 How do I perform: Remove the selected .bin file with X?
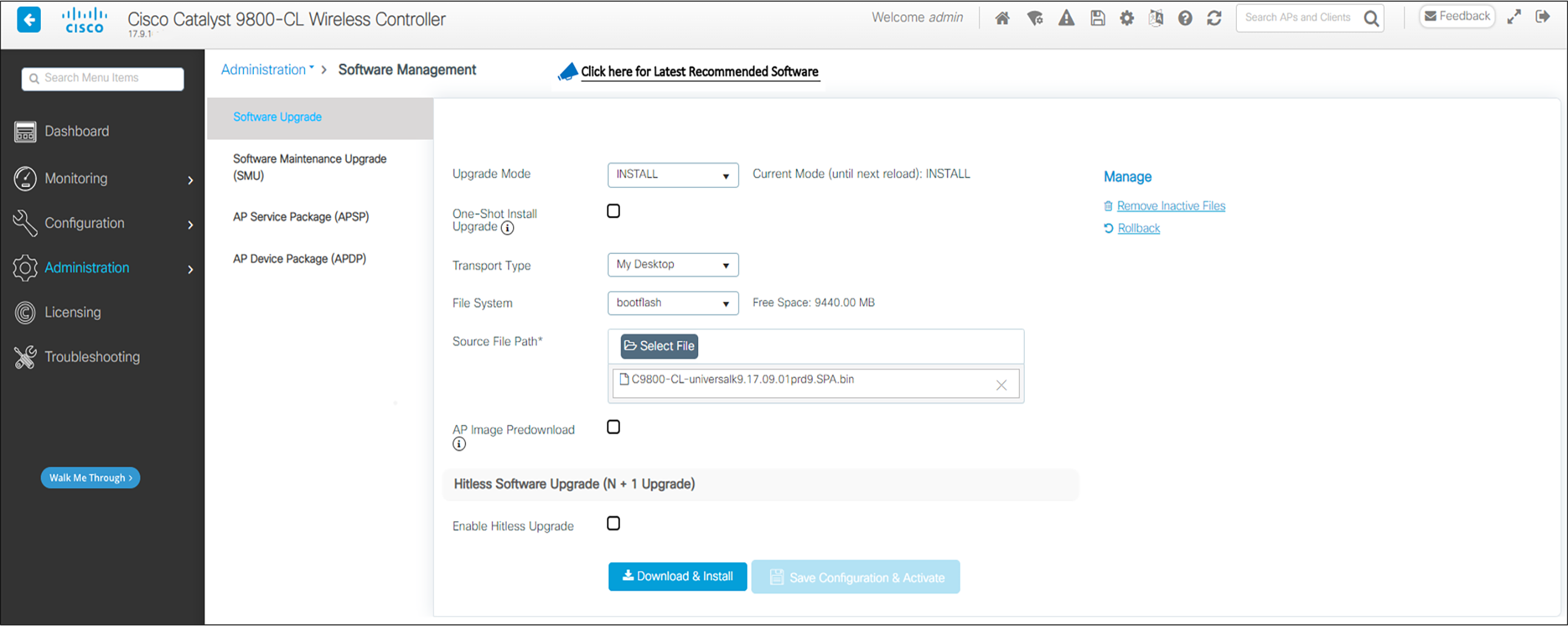[1001, 385]
